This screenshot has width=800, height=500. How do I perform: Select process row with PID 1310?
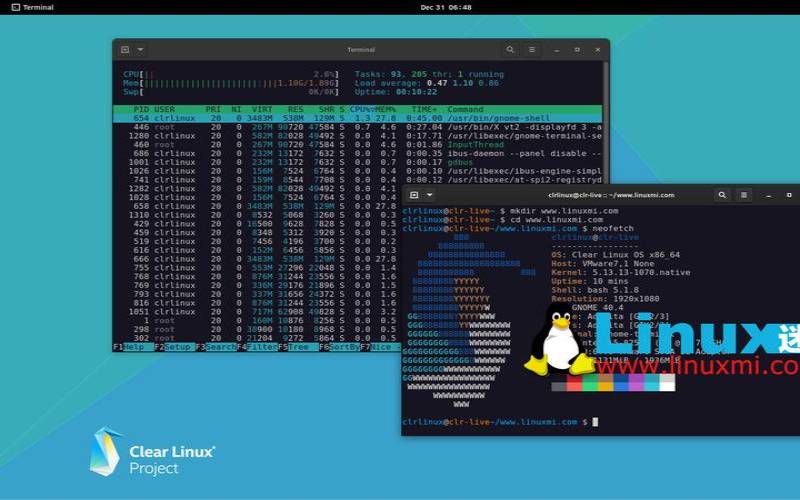pos(257,215)
